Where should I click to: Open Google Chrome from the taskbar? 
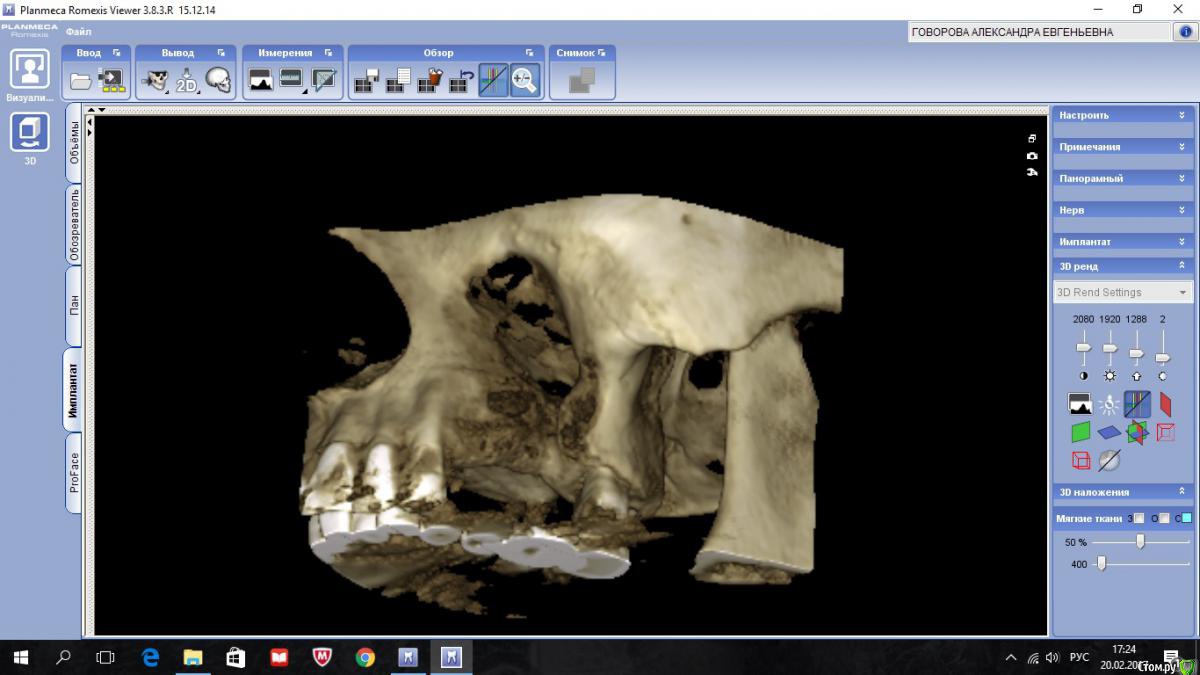(365, 657)
